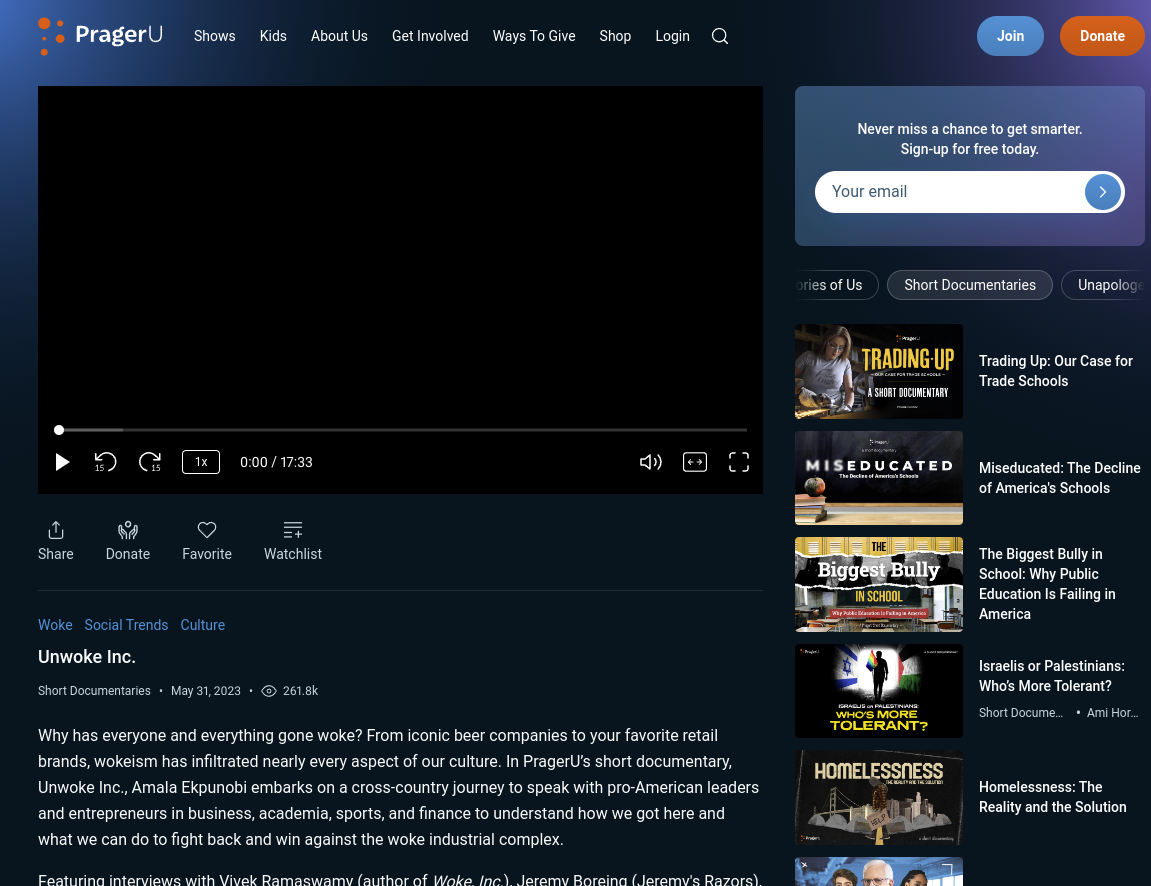
Task: Click the blue Join button
Action: (x=1010, y=36)
